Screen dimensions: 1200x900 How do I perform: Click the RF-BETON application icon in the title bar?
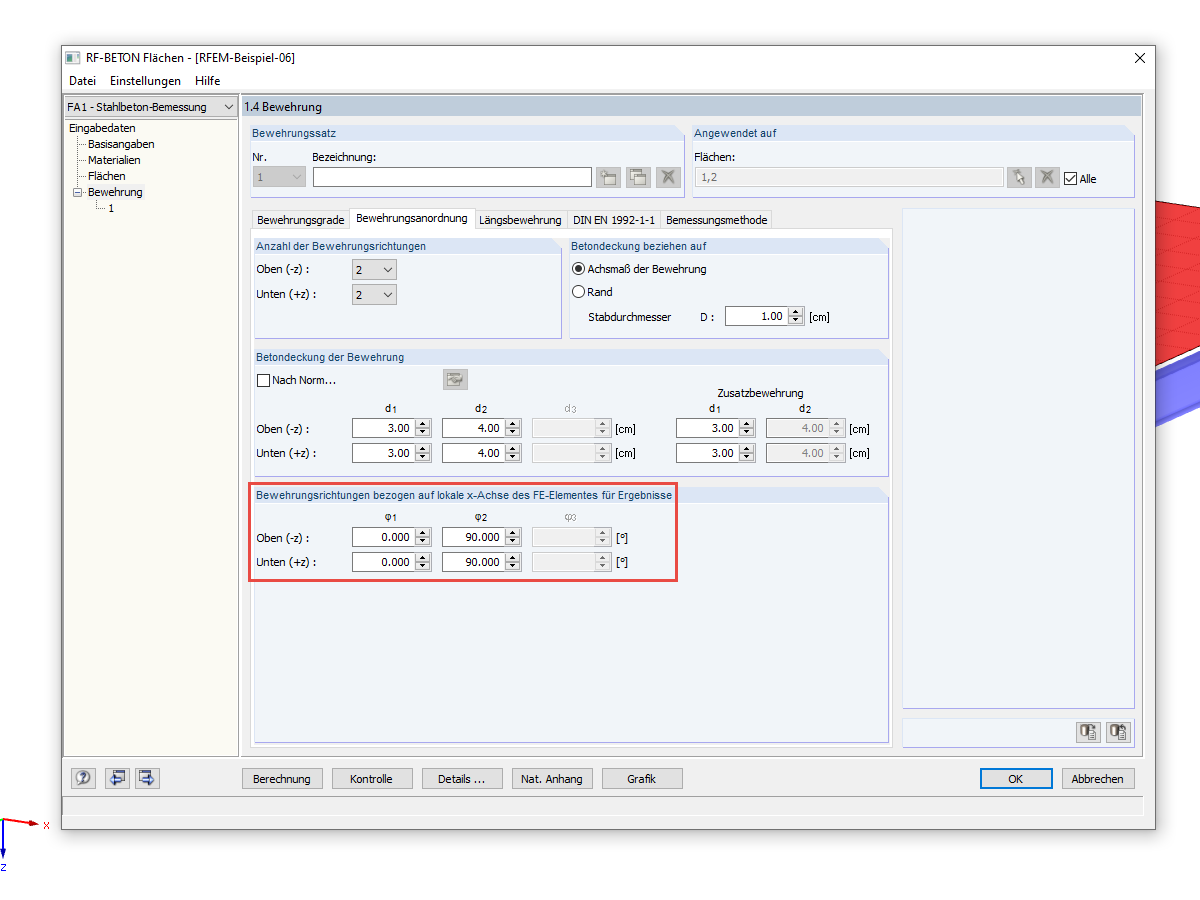coord(73,58)
